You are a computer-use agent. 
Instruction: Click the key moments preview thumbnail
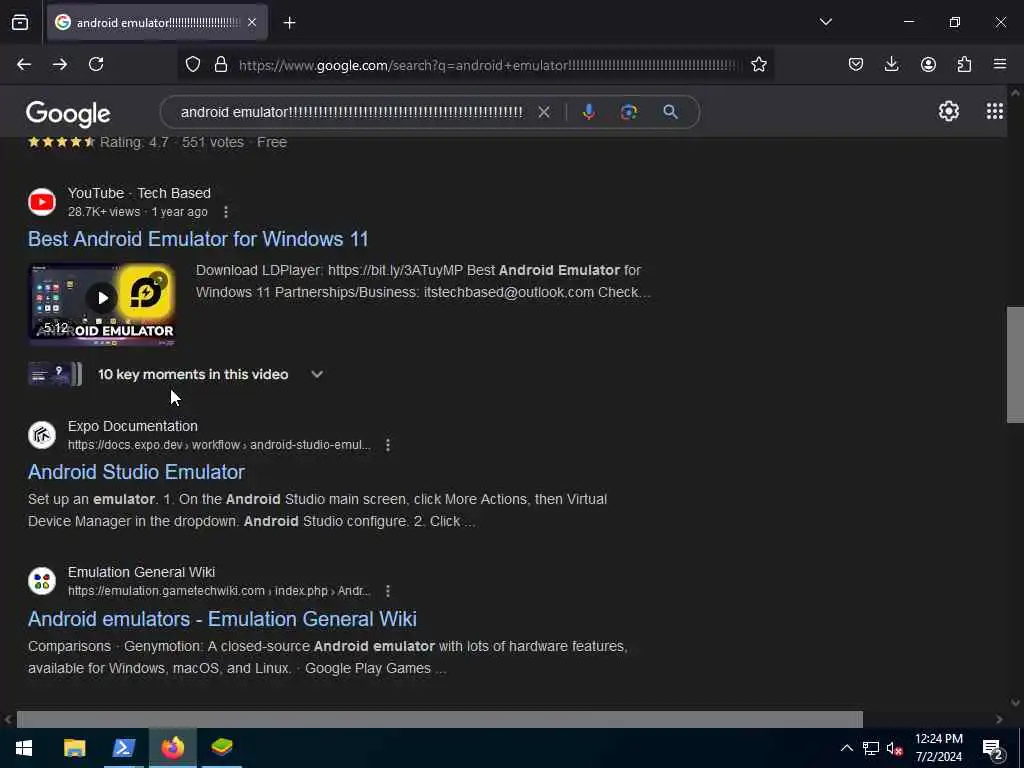pyautogui.click(x=55, y=374)
